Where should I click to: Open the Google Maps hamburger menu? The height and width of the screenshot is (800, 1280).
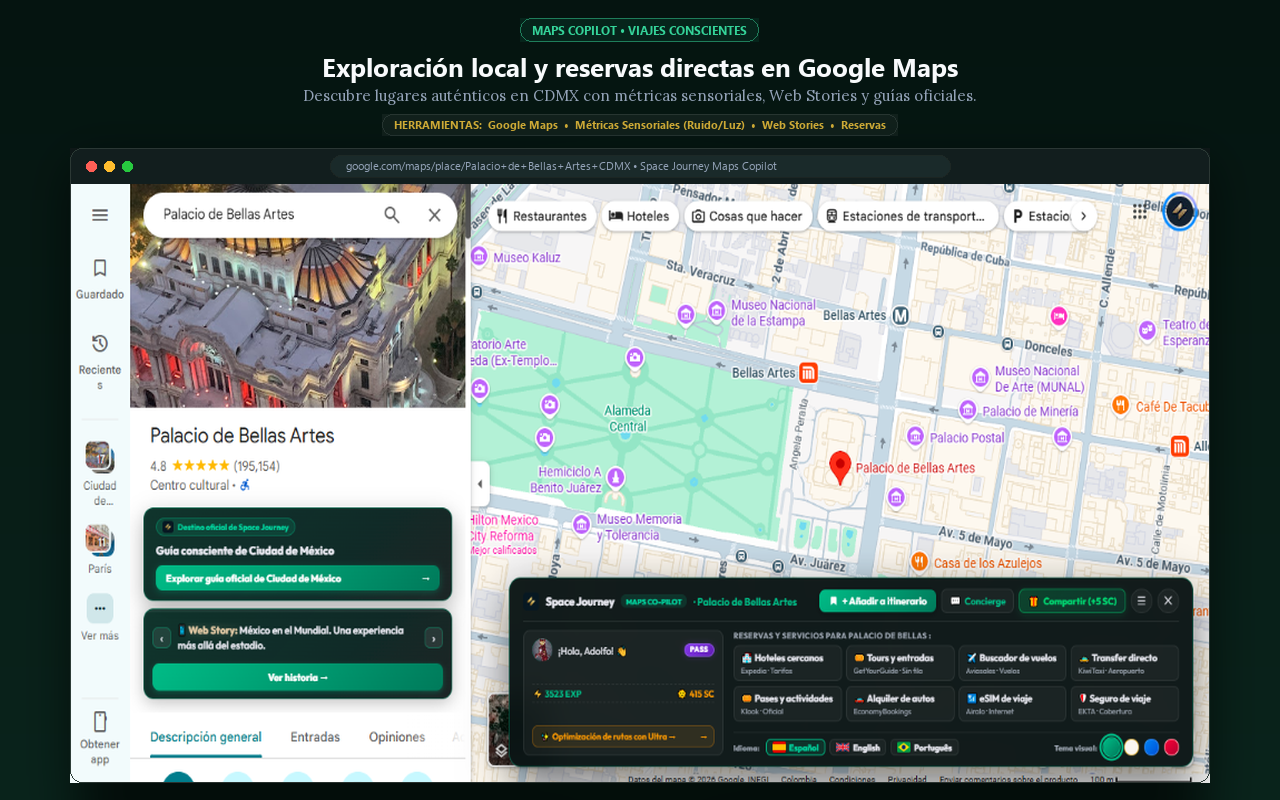coord(100,215)
